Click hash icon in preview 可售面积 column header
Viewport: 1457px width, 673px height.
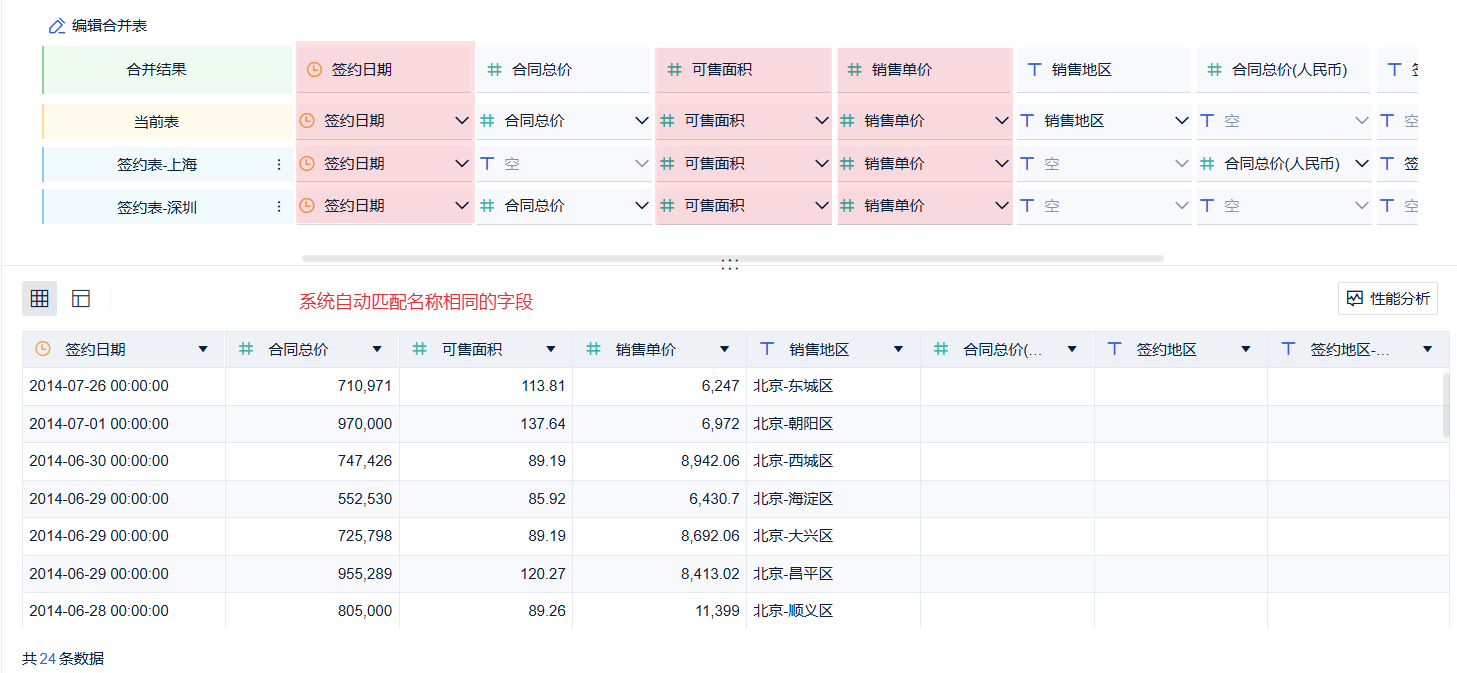(x=420, y=349)
